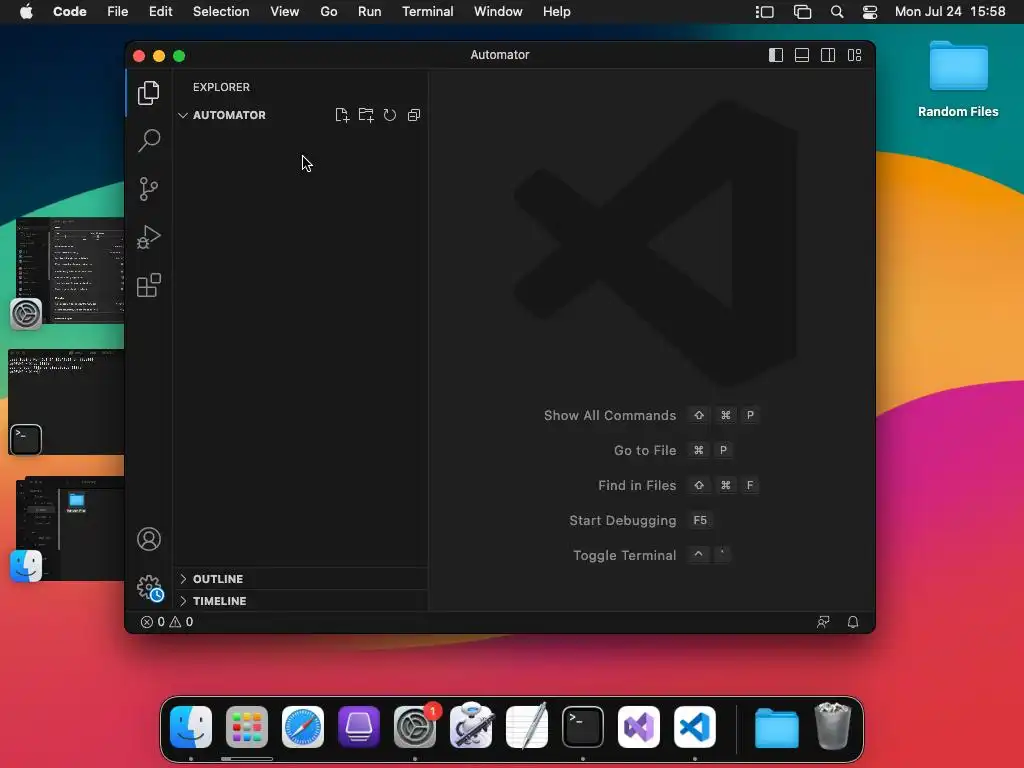
Task: Create a new folder in AUTOMATOR
Action: (x=366, y=116)
